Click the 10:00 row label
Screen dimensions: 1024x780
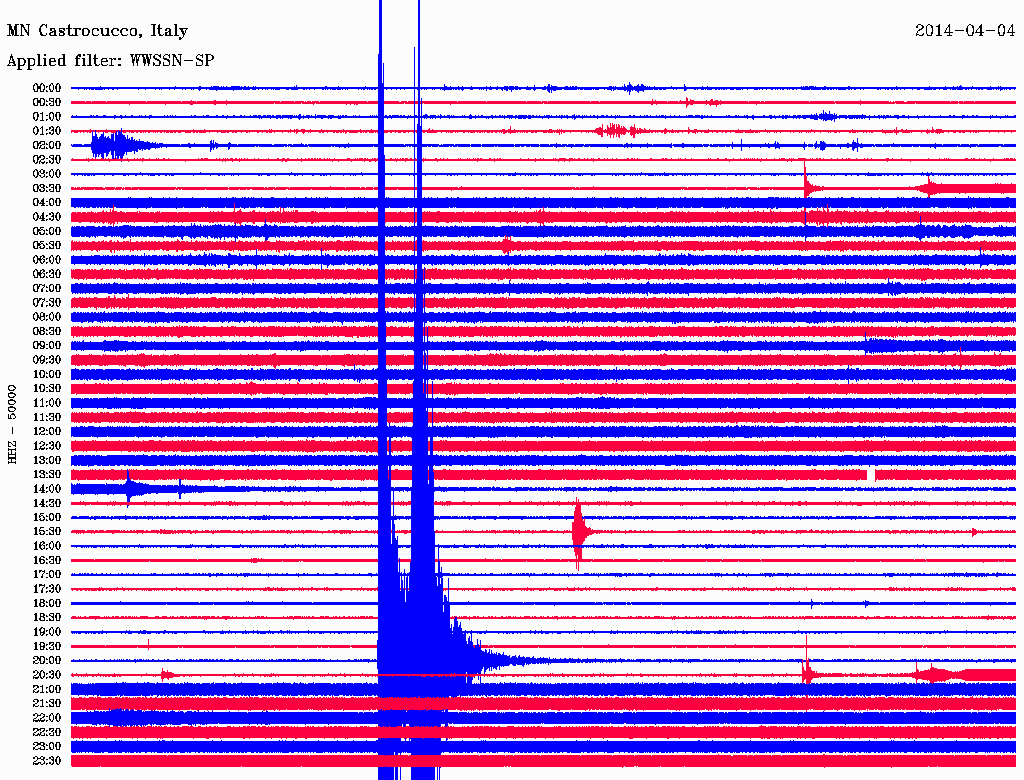pos(47,374)
